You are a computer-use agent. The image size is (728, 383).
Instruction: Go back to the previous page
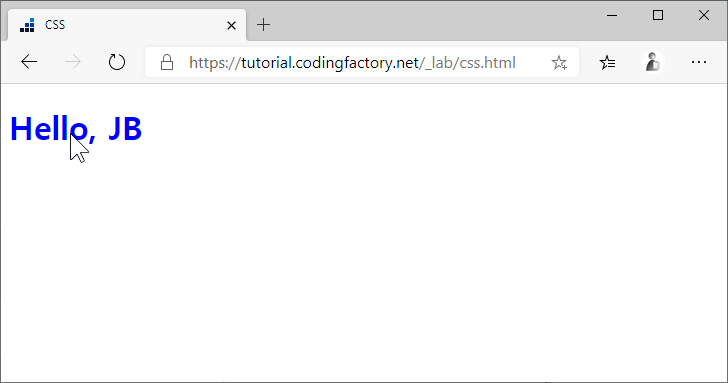click(29, 62)
